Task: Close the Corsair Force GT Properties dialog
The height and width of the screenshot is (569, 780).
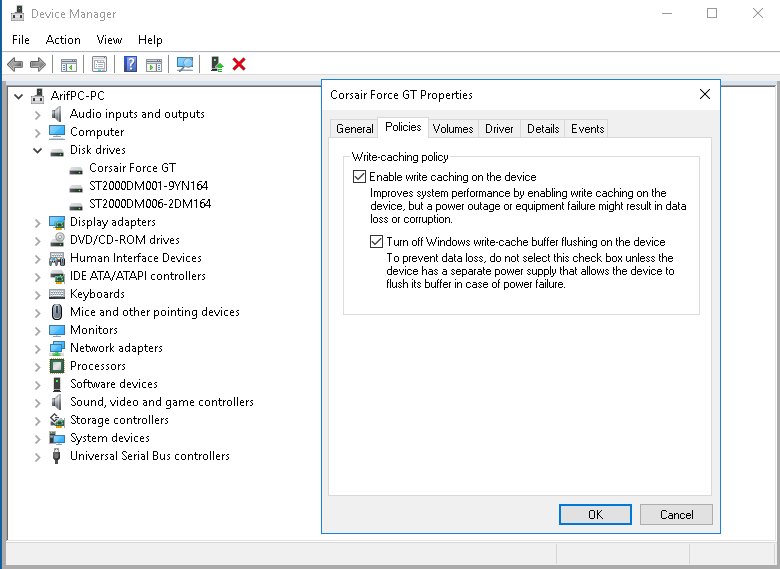Action: 704,95
